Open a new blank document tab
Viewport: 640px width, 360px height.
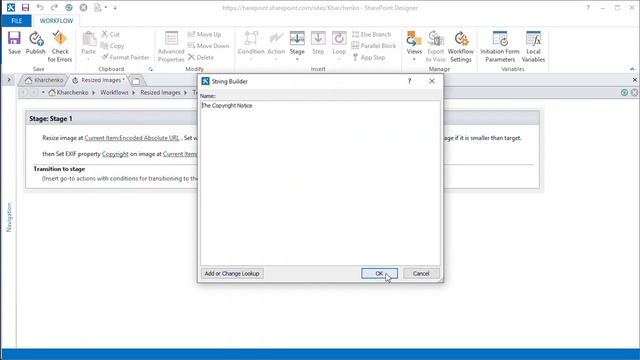pos(136,81)
